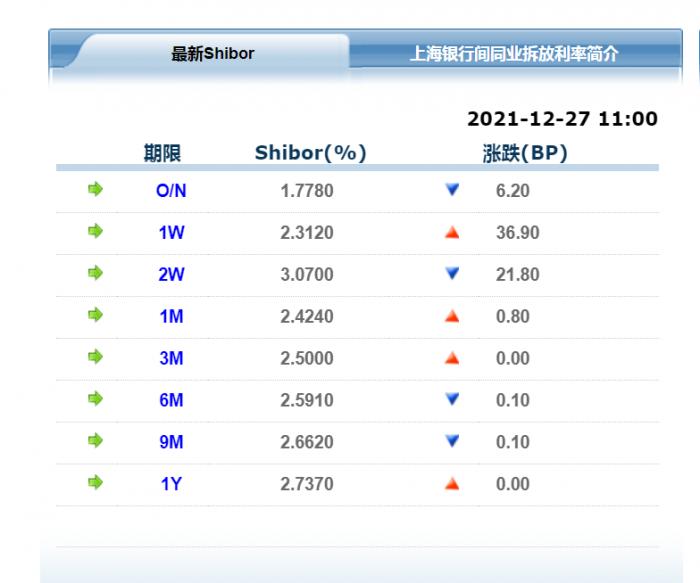Click the 2W change value 21.80
The width and height of the screenshot is (700, 583).
(x=517, y=275)
